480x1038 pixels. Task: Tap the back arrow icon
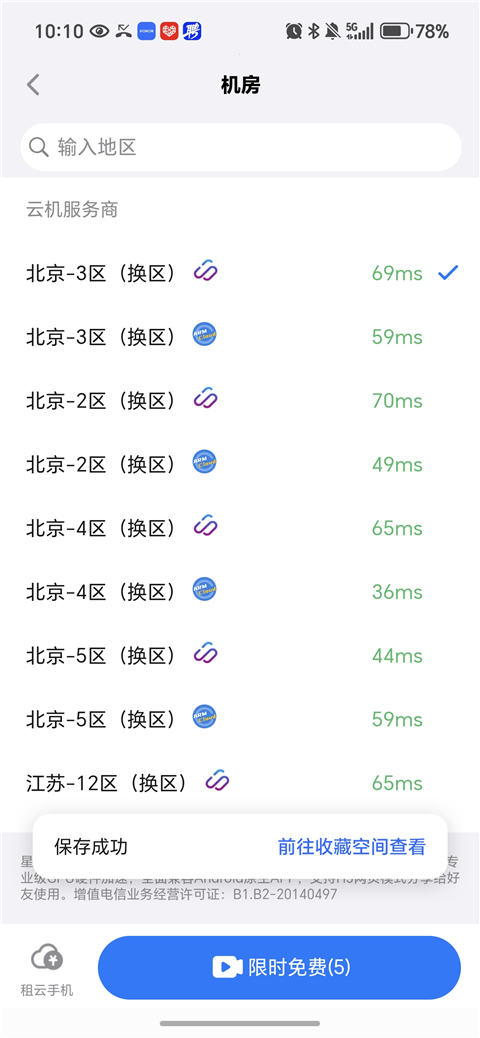33,85
